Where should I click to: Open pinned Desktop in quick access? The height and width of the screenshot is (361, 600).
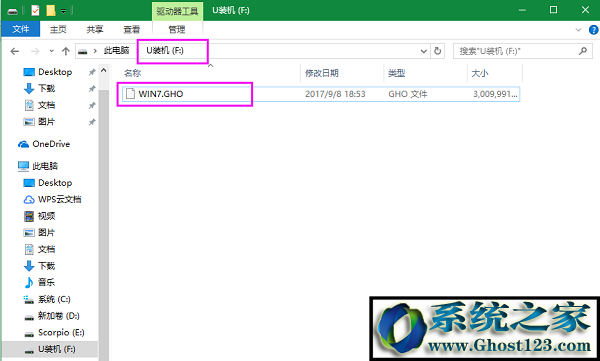click(55, 72)
